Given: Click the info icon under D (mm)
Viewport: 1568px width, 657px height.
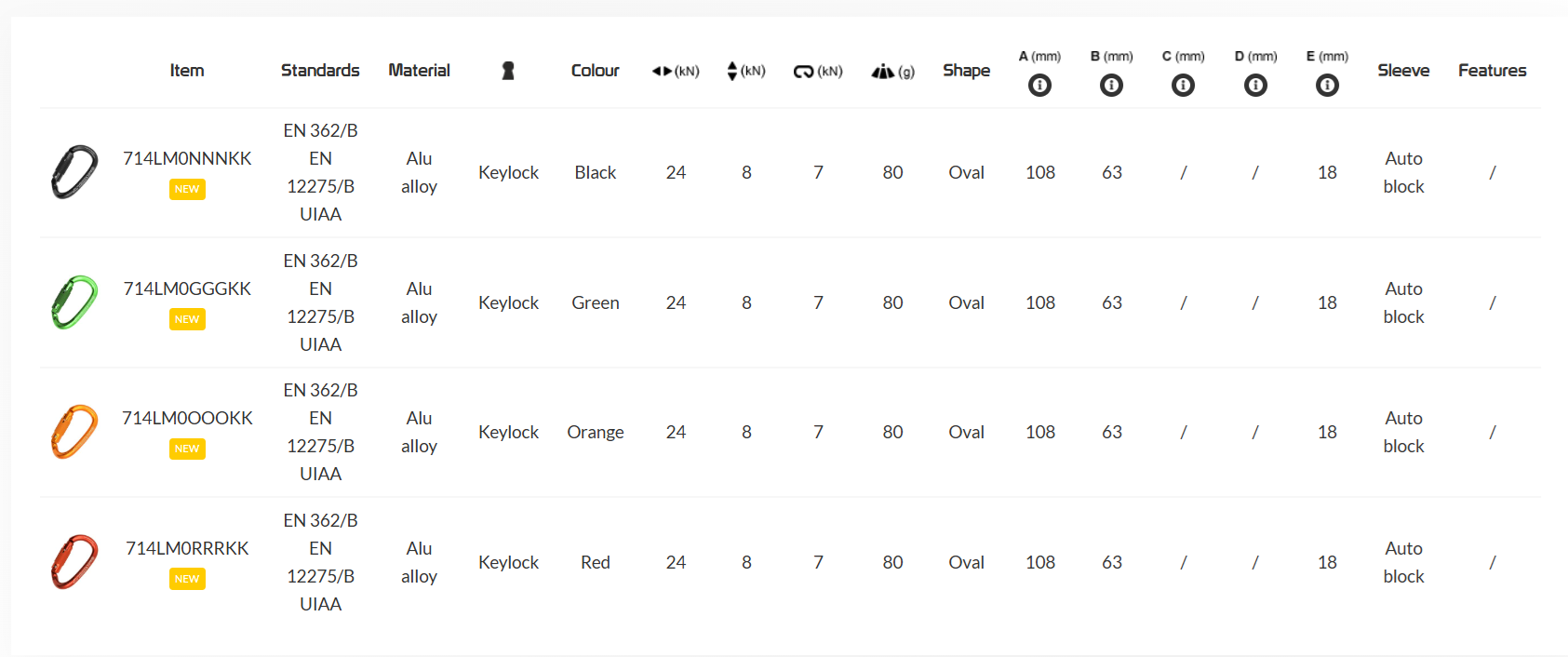Looking at the screenshot, I should point(1255,86).
